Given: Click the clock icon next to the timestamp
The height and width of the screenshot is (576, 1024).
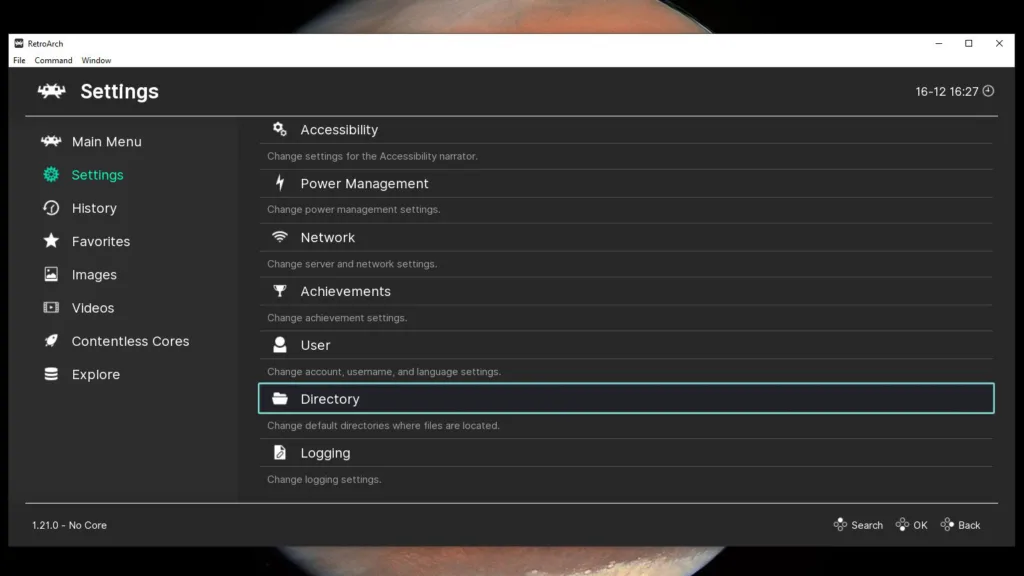Looking at the screenshot, I should coord(987,91).
